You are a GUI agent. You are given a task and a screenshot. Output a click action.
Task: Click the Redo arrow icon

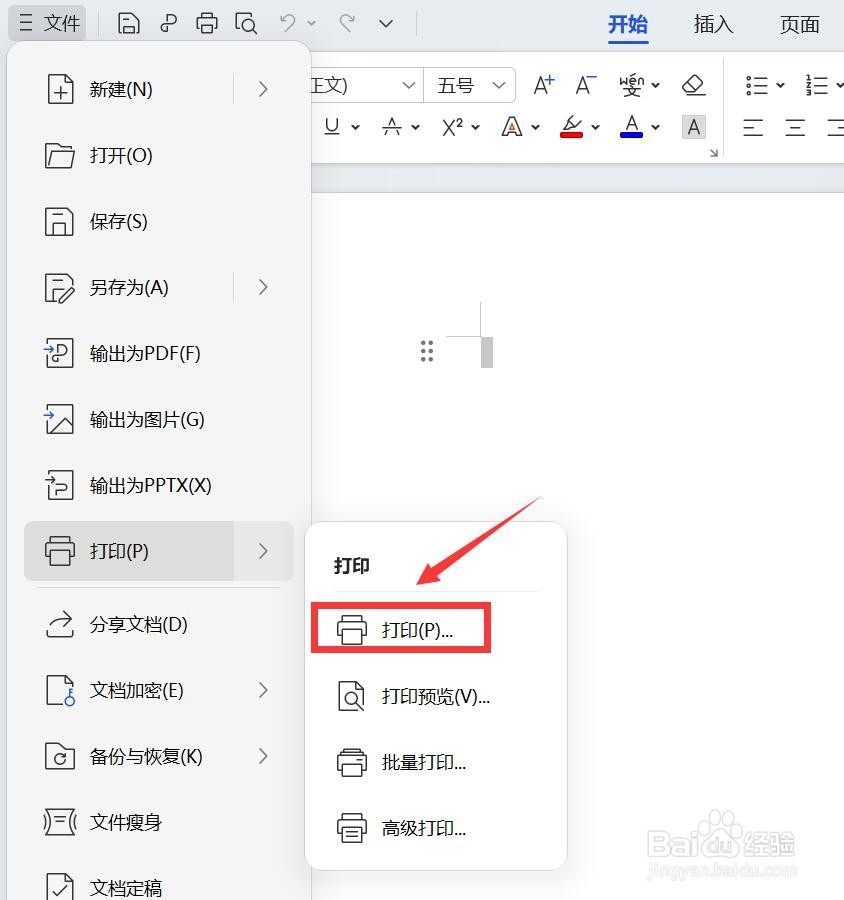(x=346, y=22)
